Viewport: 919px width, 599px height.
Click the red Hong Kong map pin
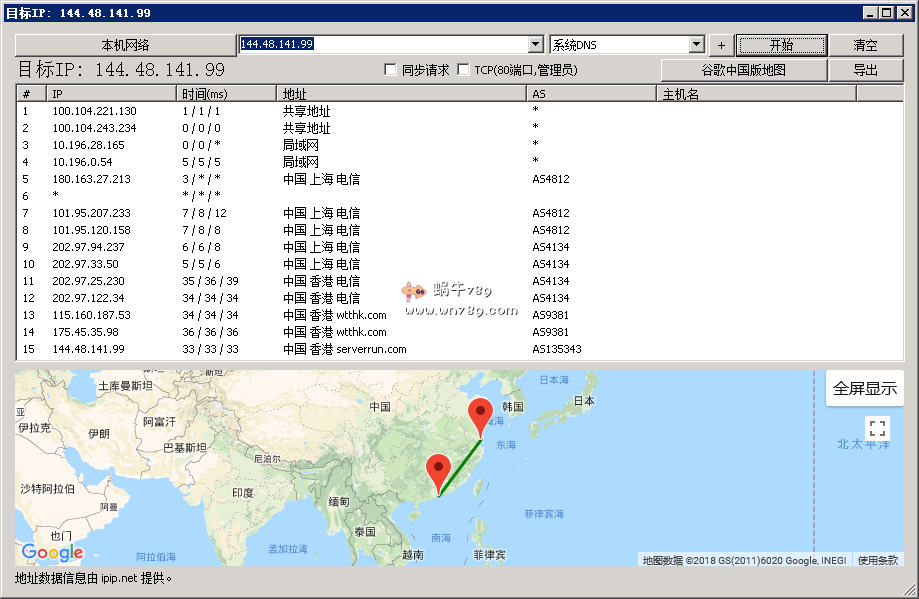(438, 471)
